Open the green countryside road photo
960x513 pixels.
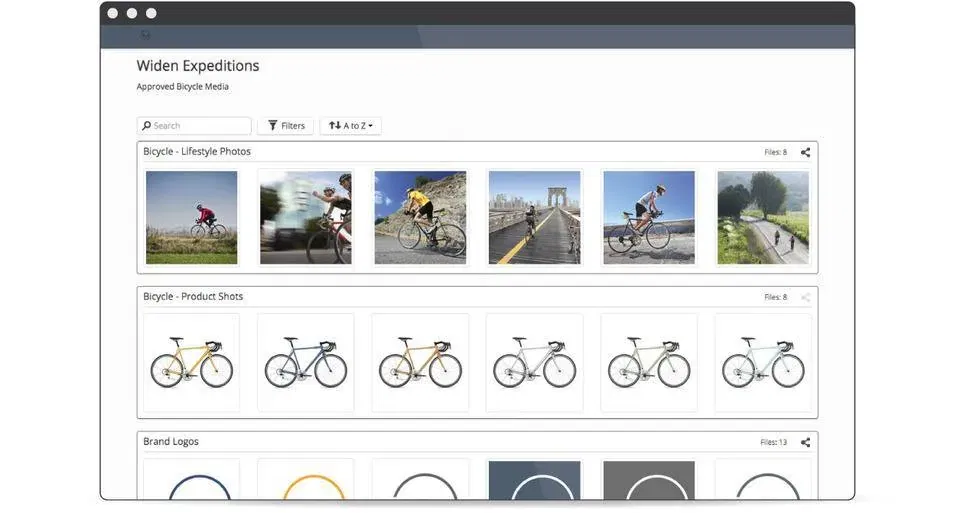(763, 217)
